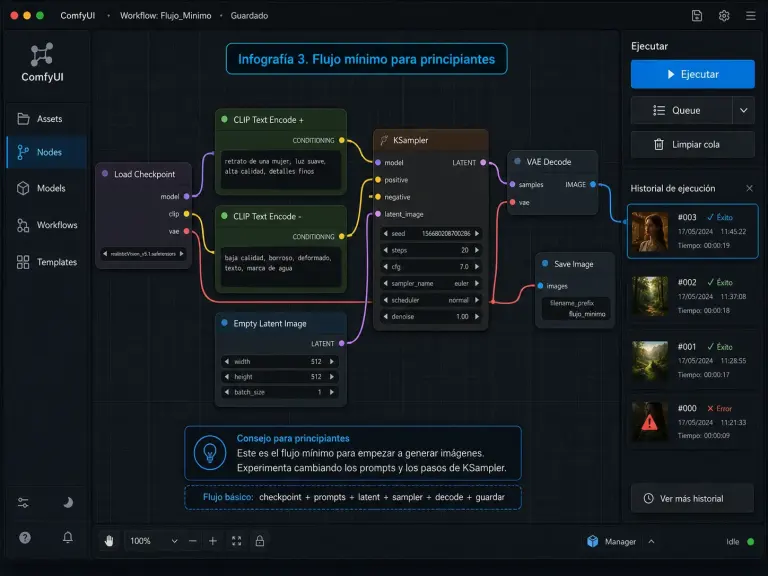This screenshot has width=768, height=576.
Task: Click the sliders preferences icon in sidebar
Action: click(23, 503)
